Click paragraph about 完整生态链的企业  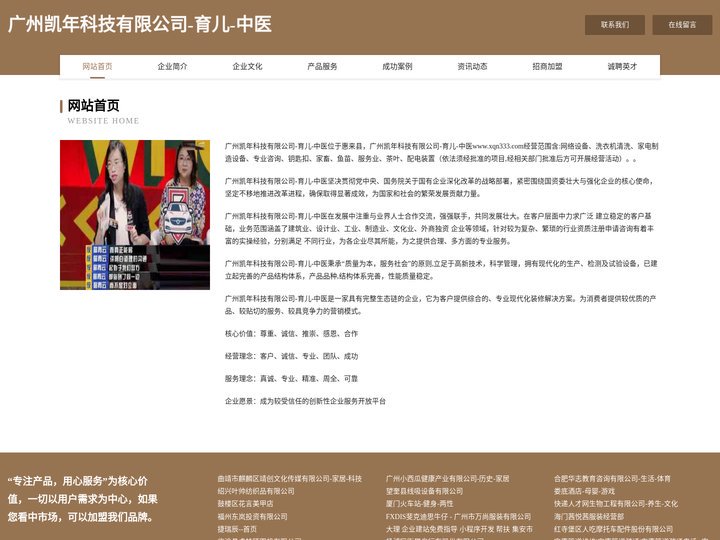click(x=441, y=305)
